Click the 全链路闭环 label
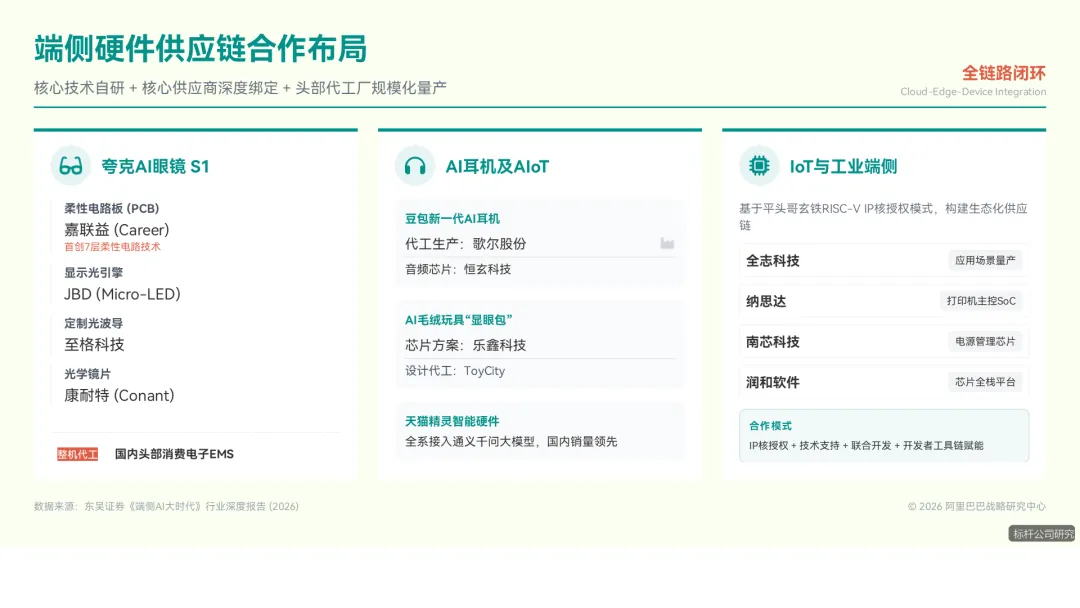The width and height of the screenshot is (1080, 608). [x=1004, y=73]
